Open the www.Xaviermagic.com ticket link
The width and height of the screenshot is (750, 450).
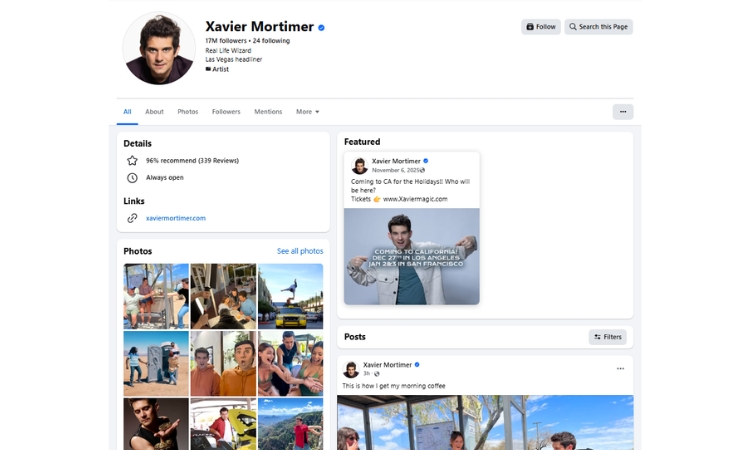pyautogui.click(x=415, y=199)
